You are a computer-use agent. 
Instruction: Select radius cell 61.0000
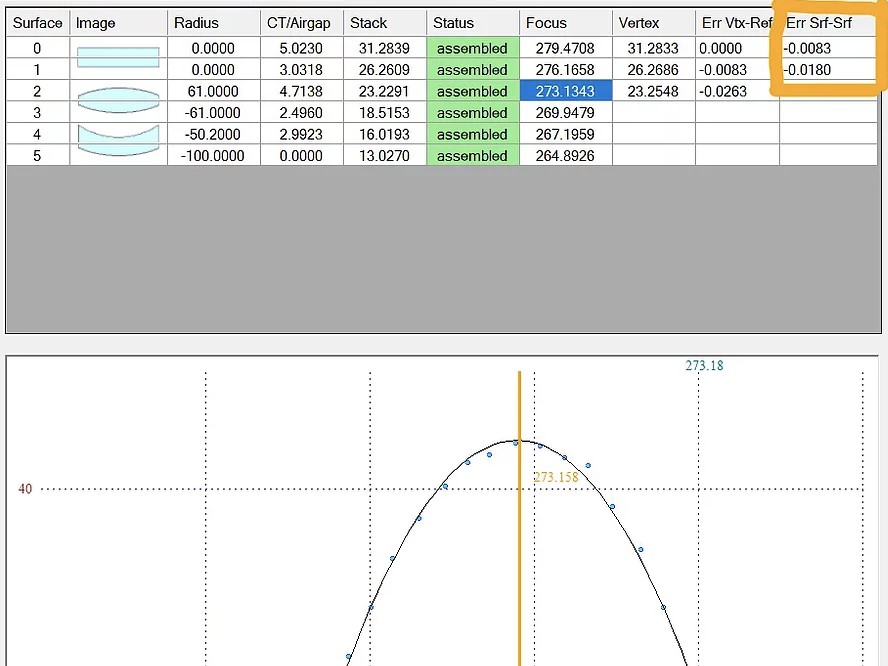(214, 91)
